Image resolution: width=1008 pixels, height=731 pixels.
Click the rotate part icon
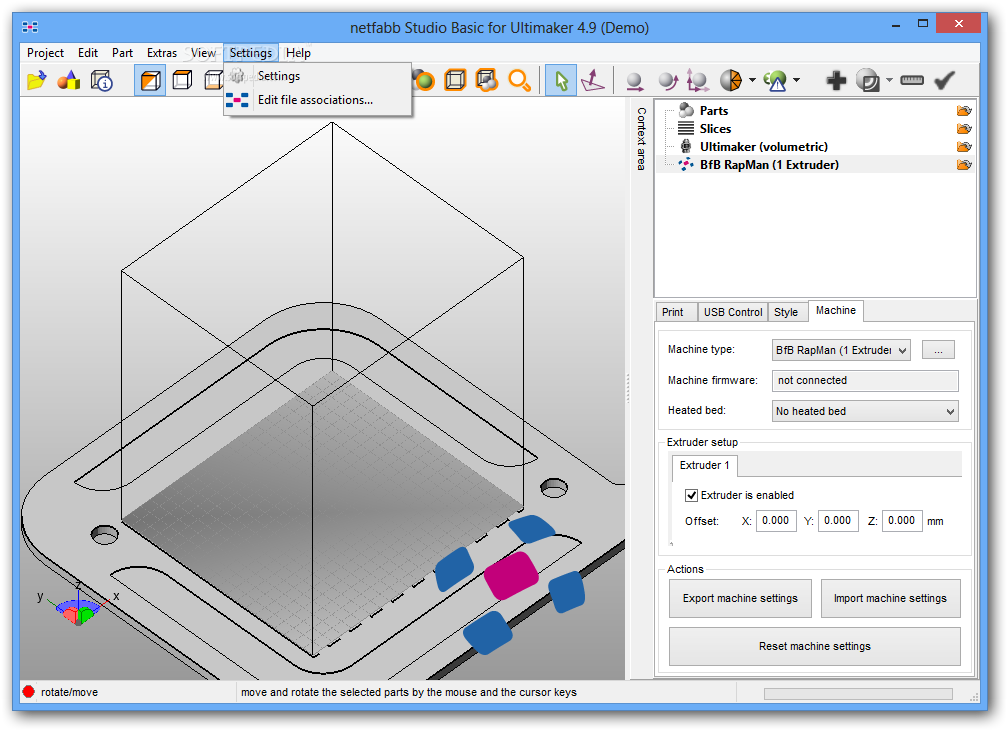668,81
